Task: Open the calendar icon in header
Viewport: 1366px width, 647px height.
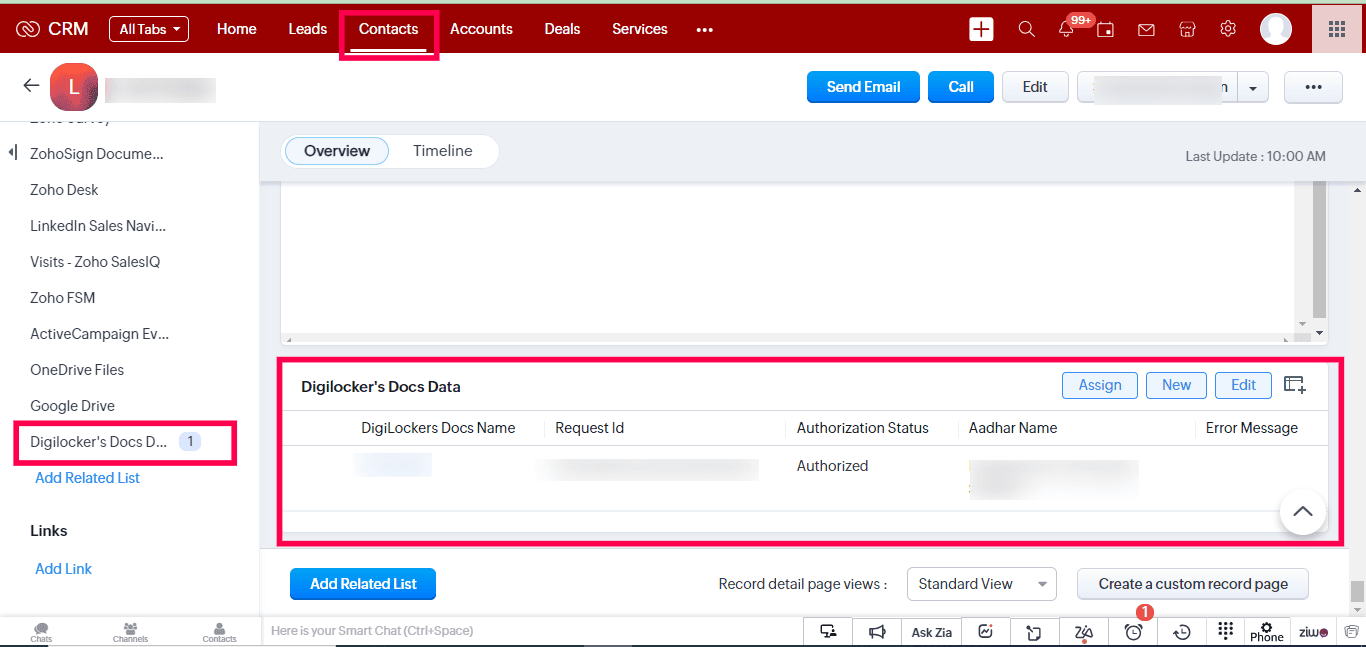Action: coord(1106,29)
